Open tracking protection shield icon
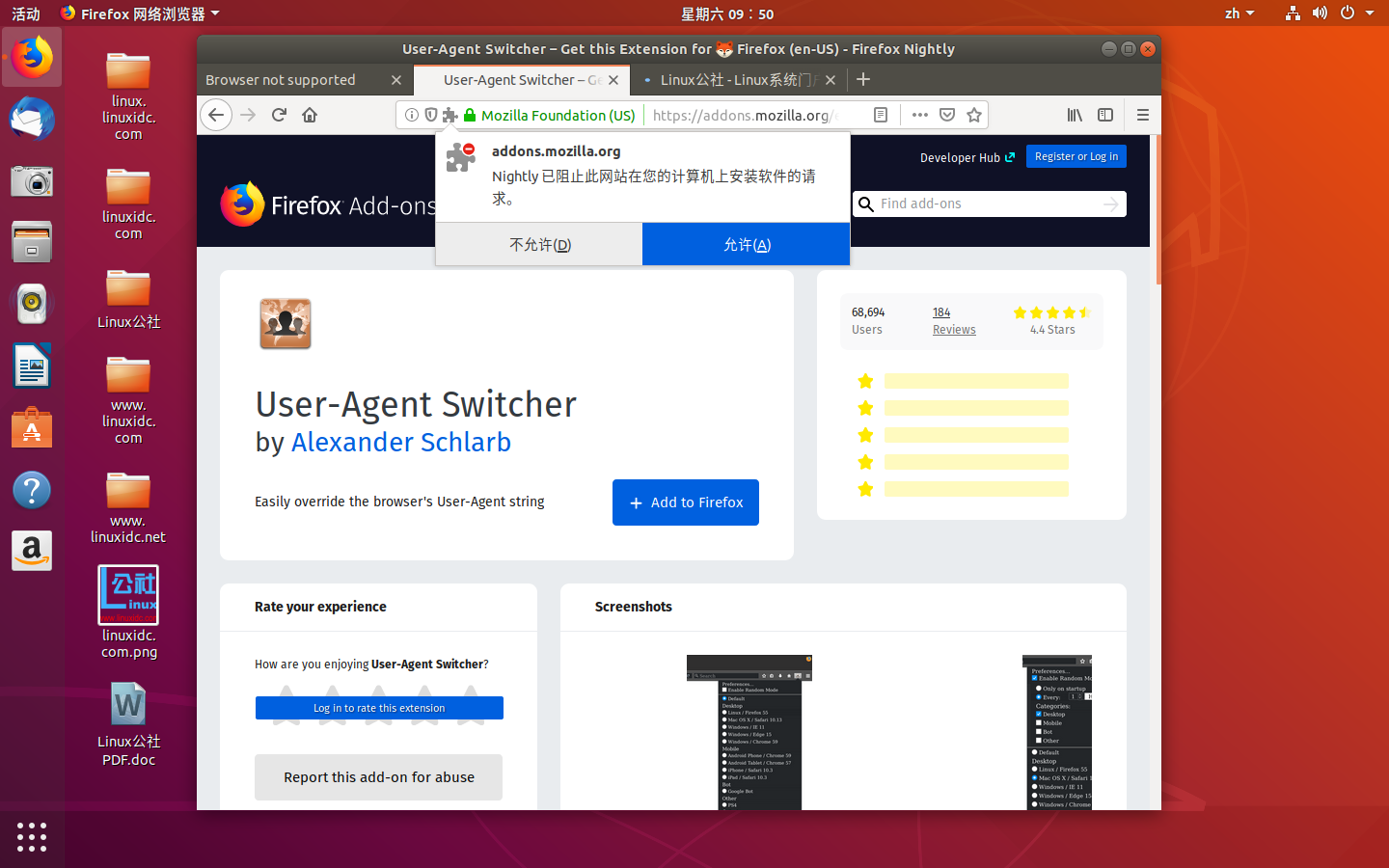Image resolution: width=1389 pixels, height=868 pixels. click(x=430, y=115)
